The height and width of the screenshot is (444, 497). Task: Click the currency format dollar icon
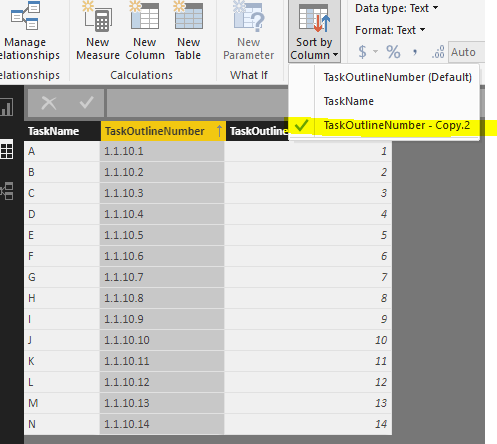click(363, 52)
